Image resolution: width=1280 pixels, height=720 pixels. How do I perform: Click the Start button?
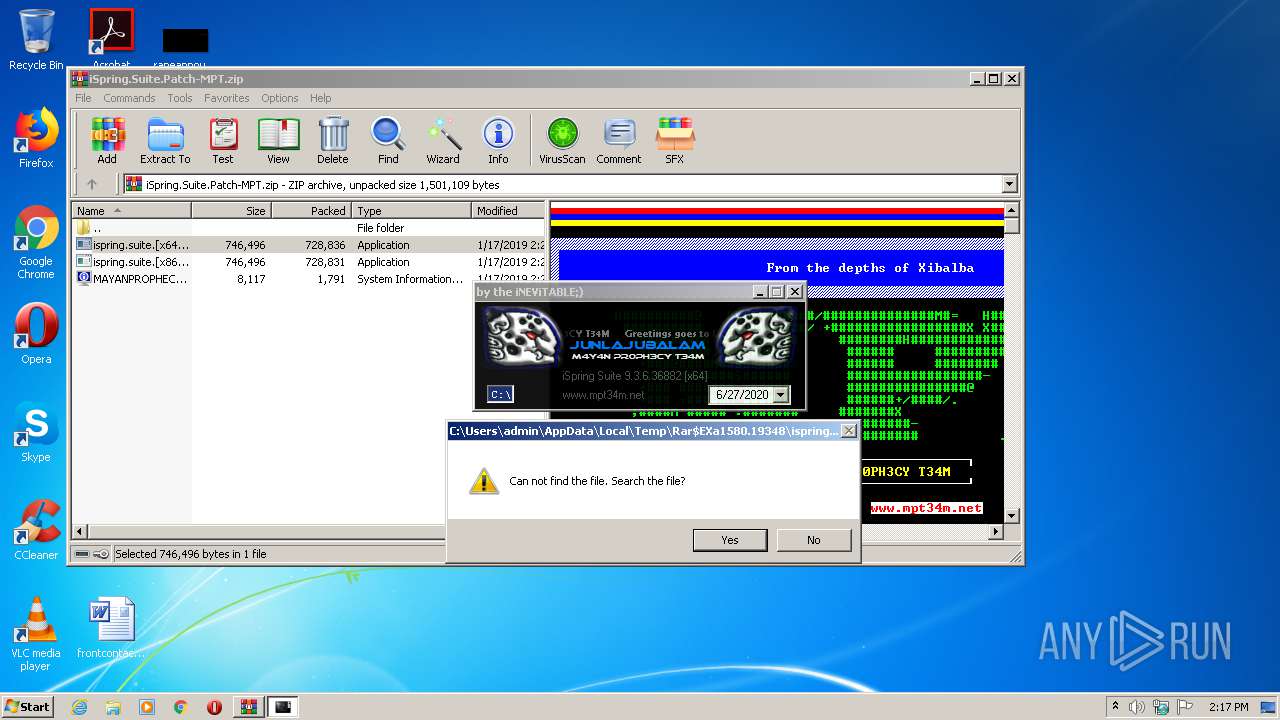27,707
